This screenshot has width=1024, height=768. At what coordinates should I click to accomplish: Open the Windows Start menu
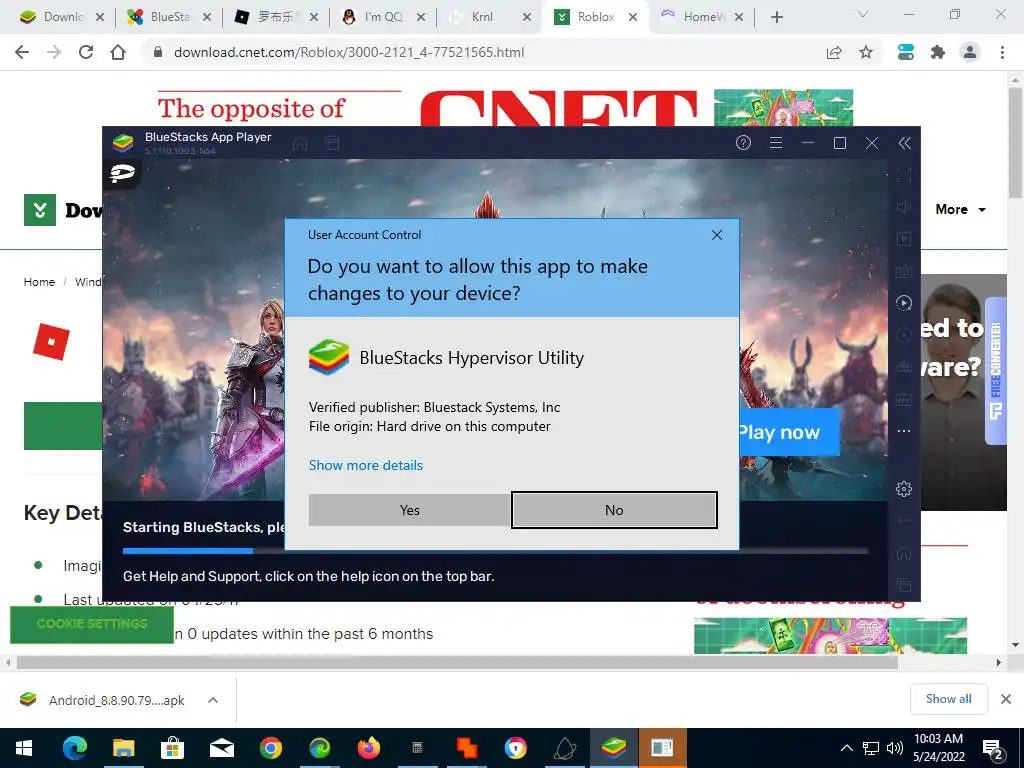coord(24,748)
